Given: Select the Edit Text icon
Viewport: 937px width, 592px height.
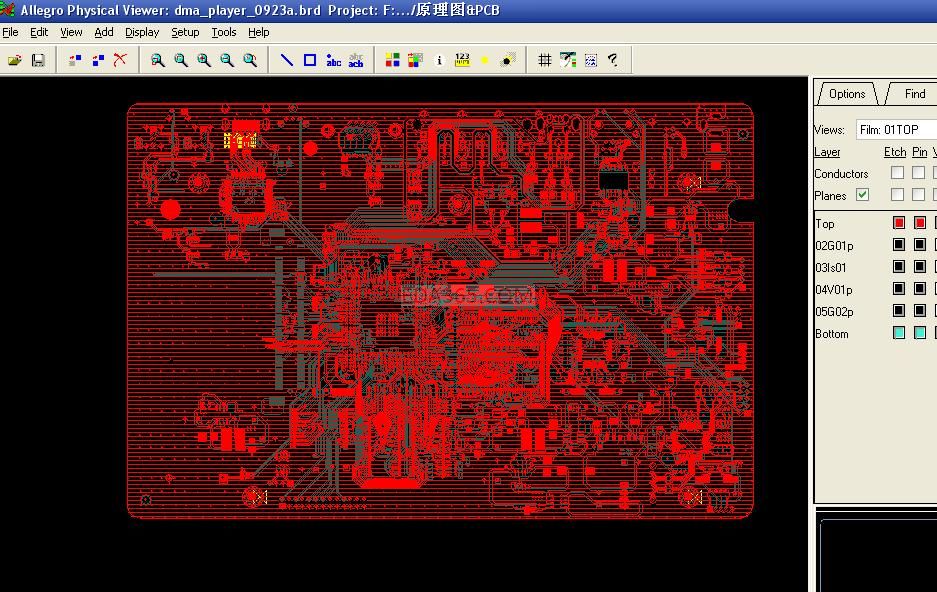Looking at the screenshot, I should [356, 60].
